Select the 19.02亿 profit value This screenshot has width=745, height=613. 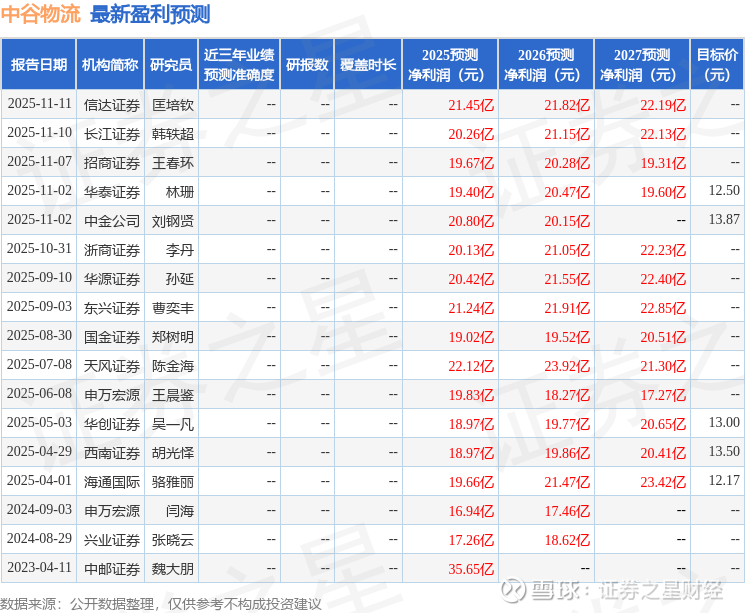click(x=471, y=337)
